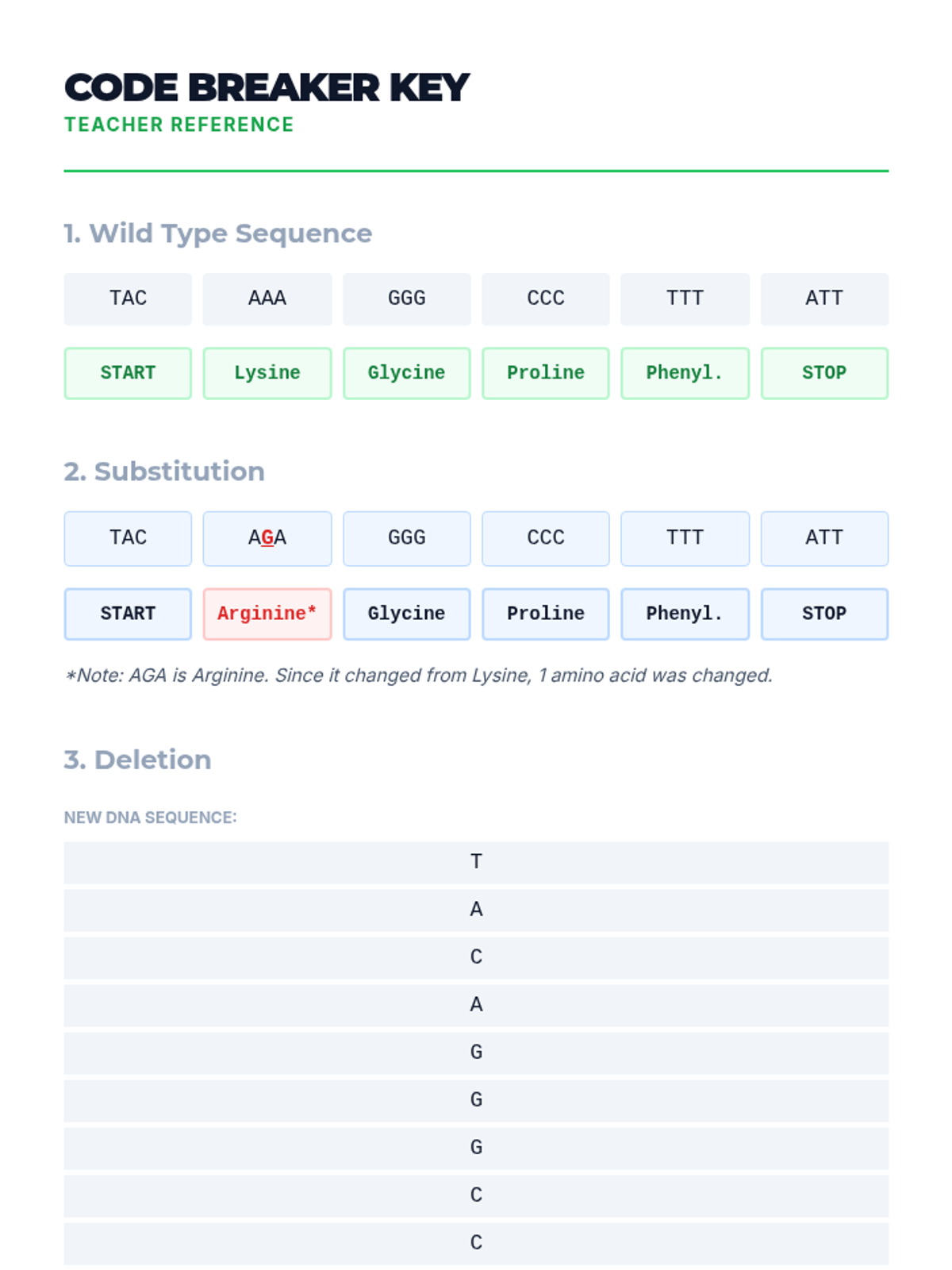The height and width of the screenshot is (1270, 952).
Task: Select the mutated AGA codon box
Action: coord(267,538)
